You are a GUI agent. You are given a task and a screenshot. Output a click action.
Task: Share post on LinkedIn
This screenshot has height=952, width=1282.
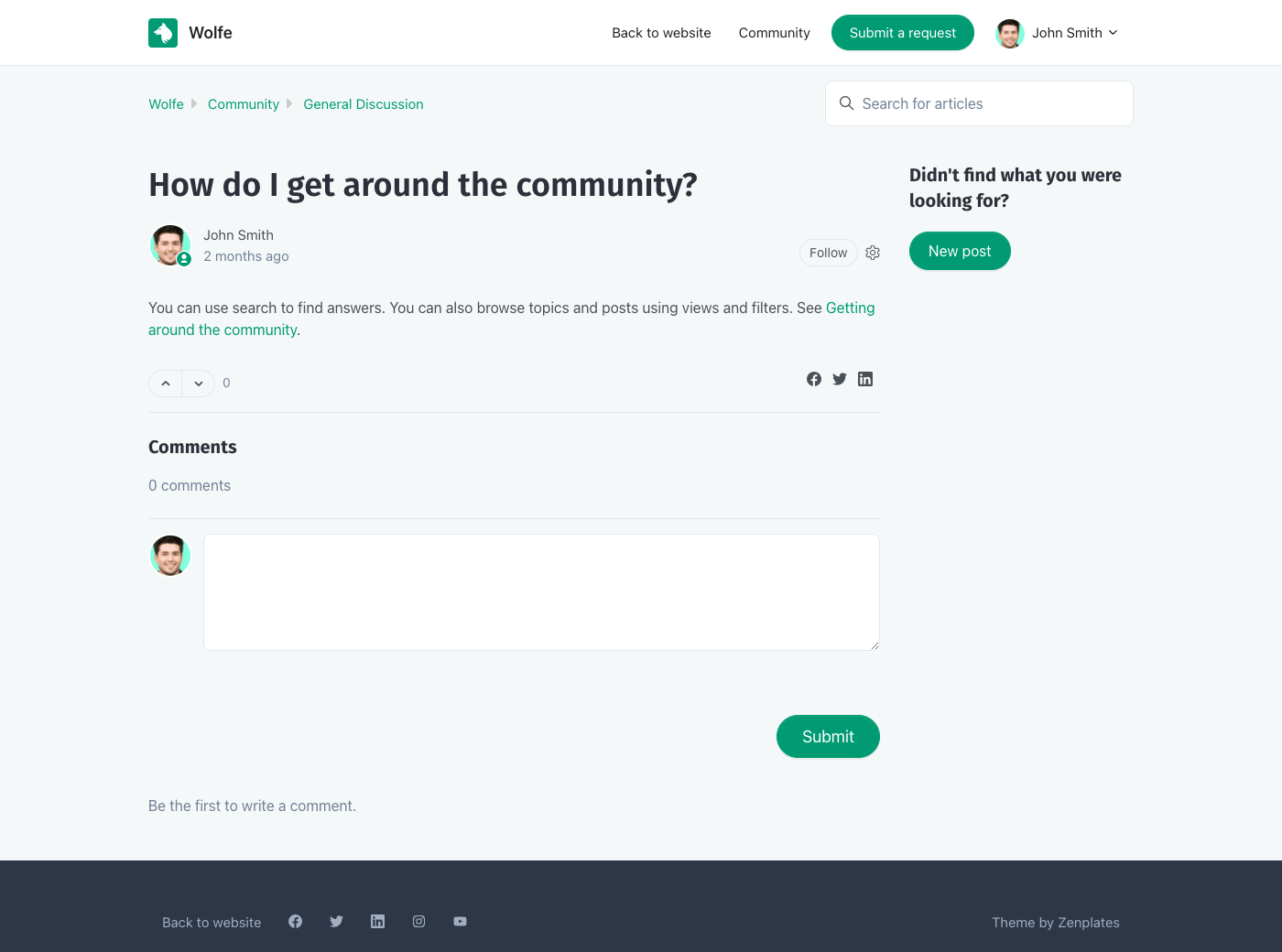pyautogui.click(x=865, y=379)
